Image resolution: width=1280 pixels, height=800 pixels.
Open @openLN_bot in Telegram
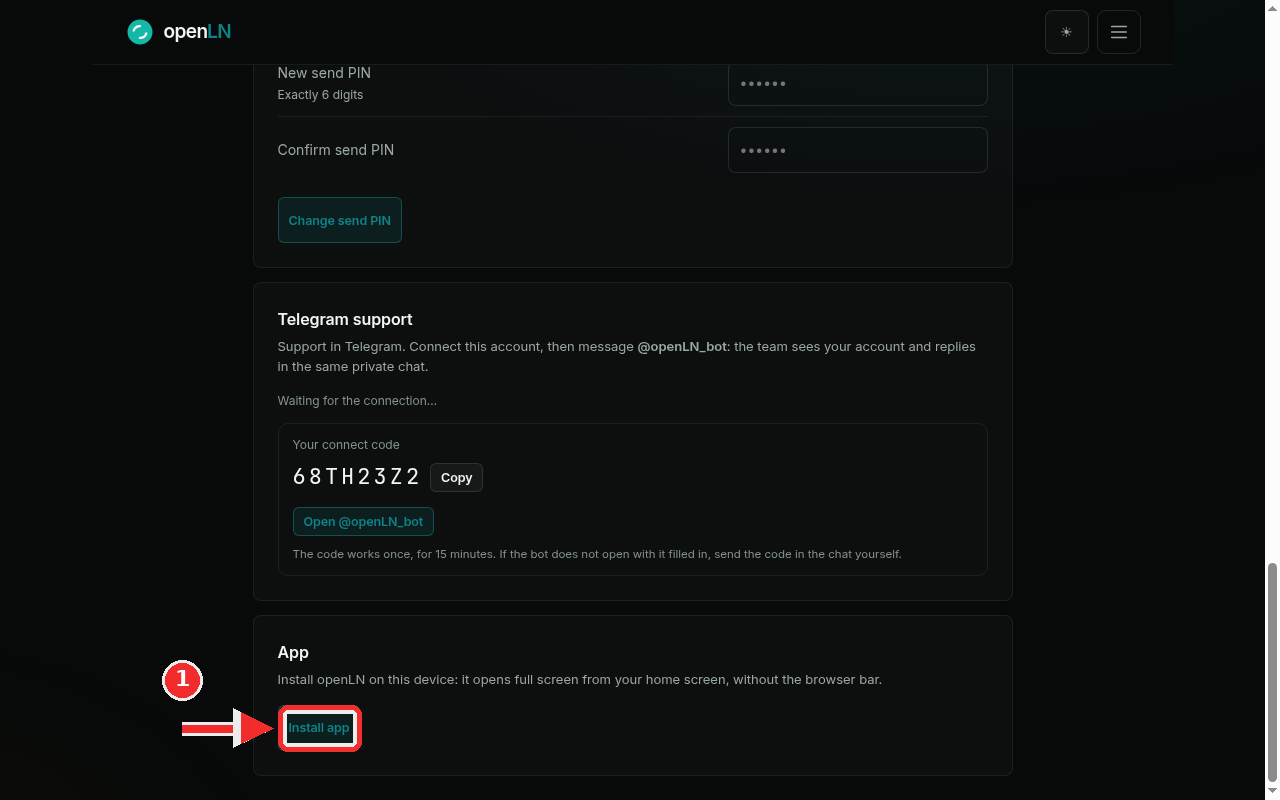point(363,522)
